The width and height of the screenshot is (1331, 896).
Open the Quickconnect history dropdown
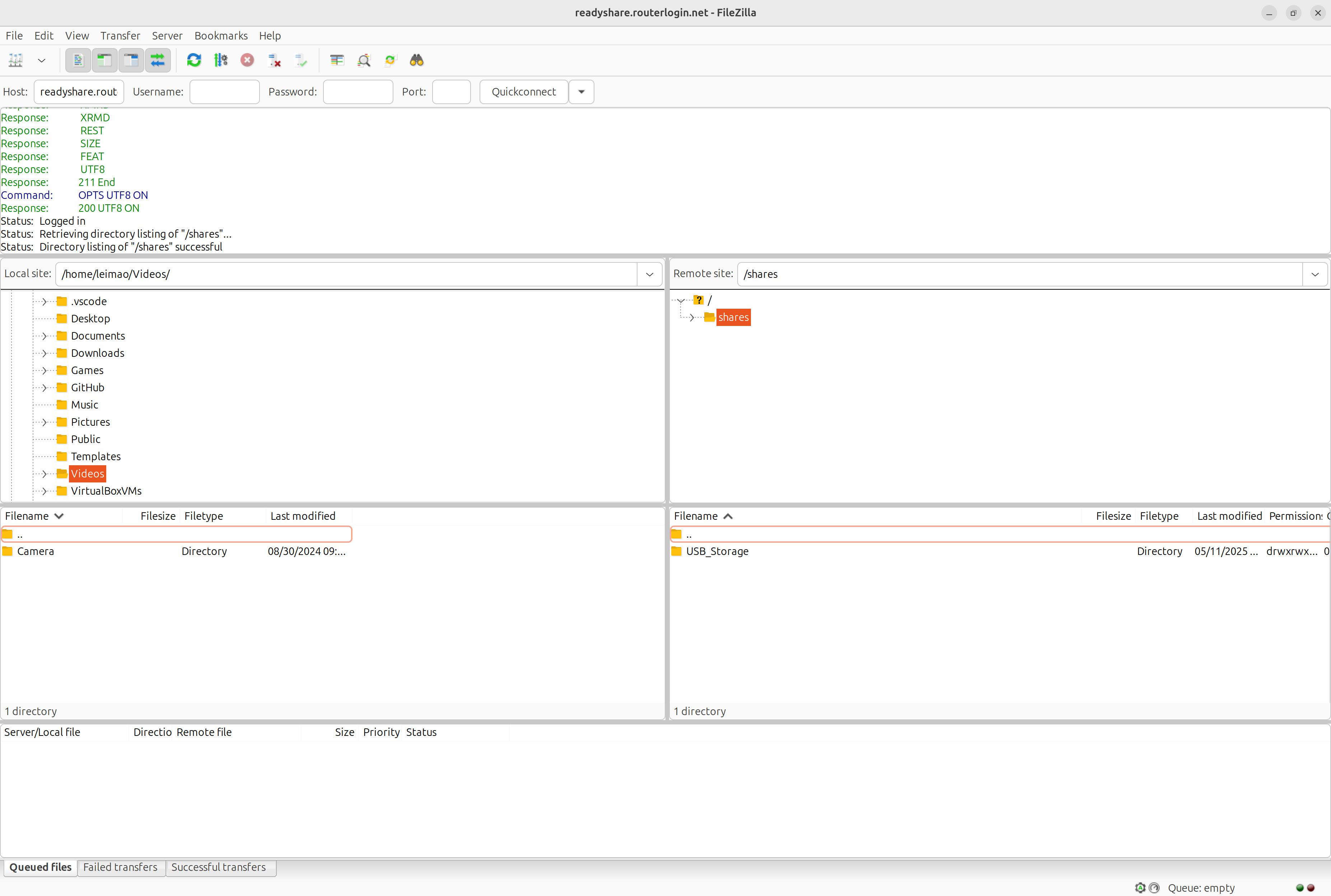[582, 92]
